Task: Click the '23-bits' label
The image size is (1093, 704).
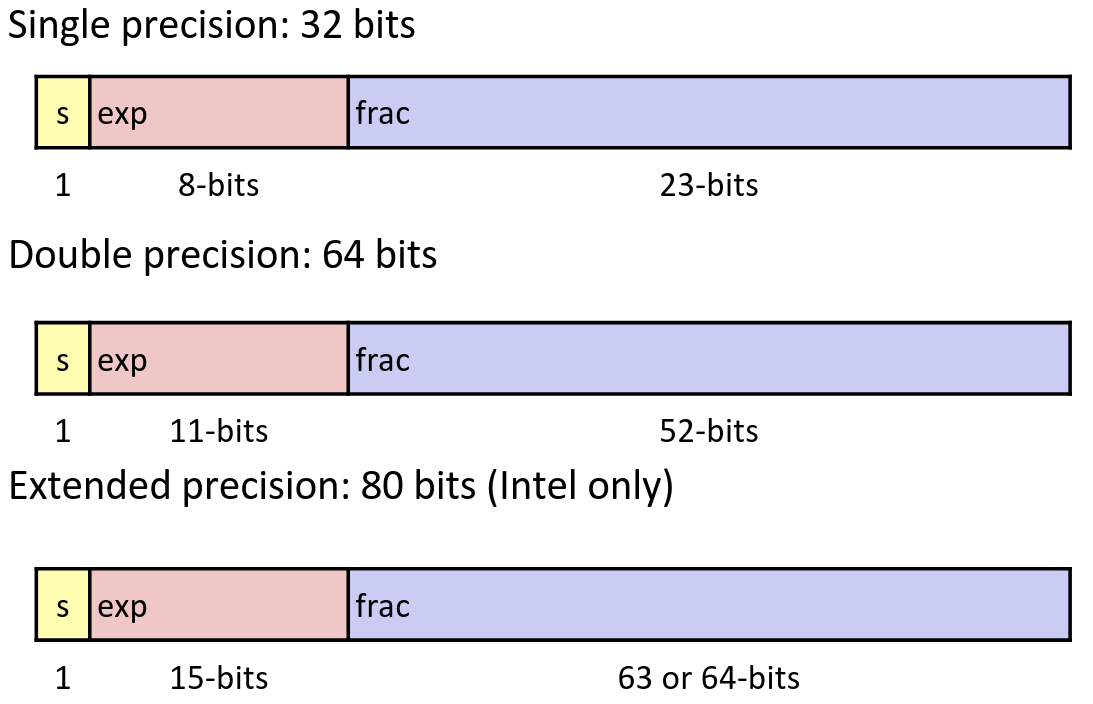Action: coord(709,185)
